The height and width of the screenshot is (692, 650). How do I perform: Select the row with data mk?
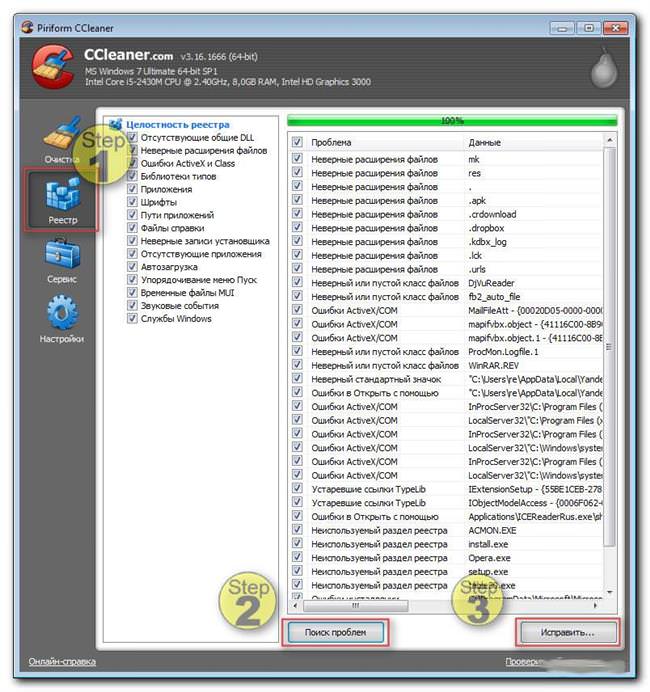pos(445,159)
